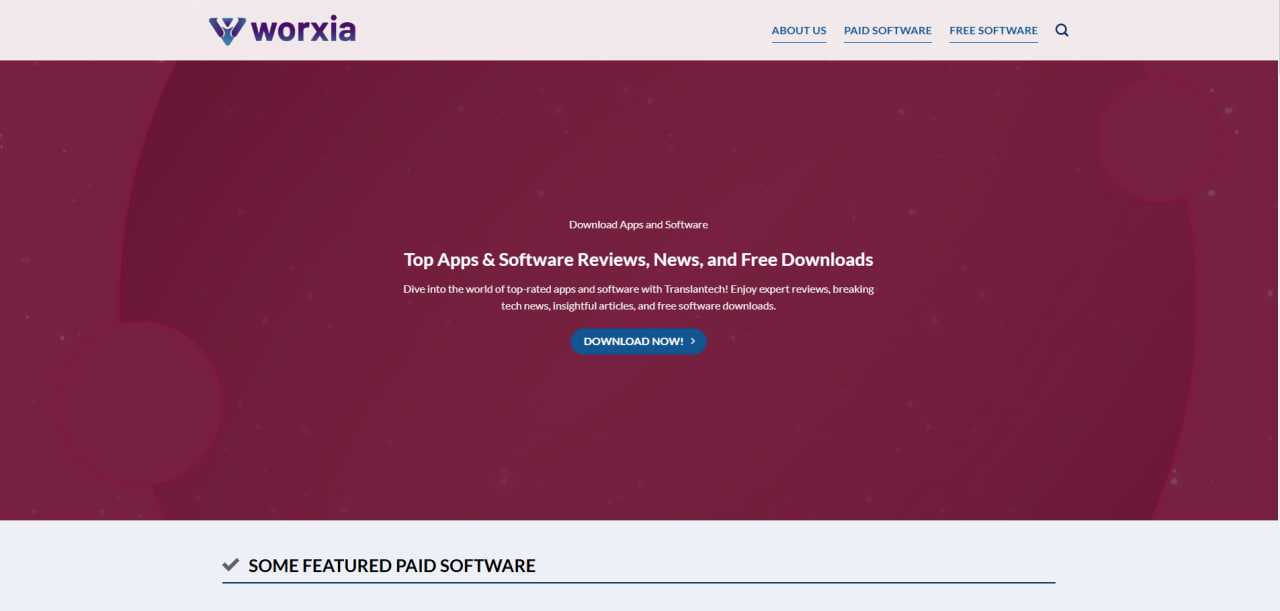
Task: Click the word Translantech in the description
Action: [x=695, y=289]
